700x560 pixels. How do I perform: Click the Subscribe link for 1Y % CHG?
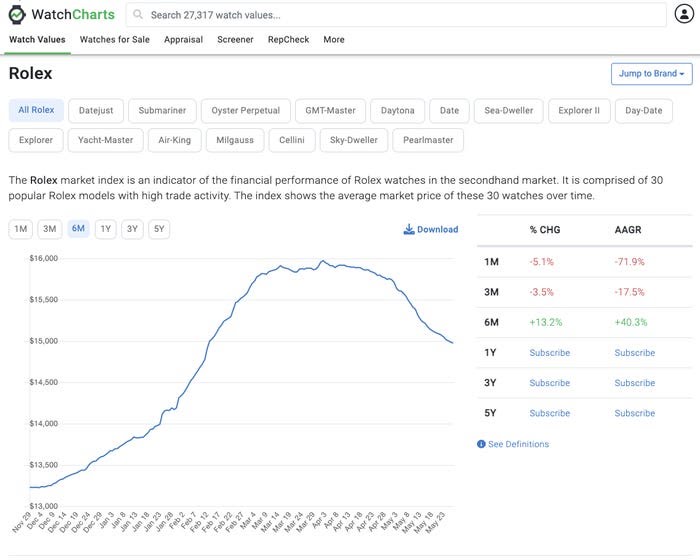[x=549, y=352]
